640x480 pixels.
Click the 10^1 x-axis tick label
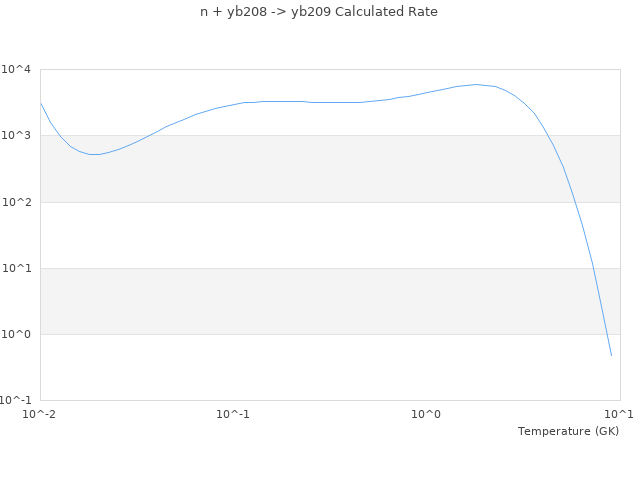(x=618, y=413)
